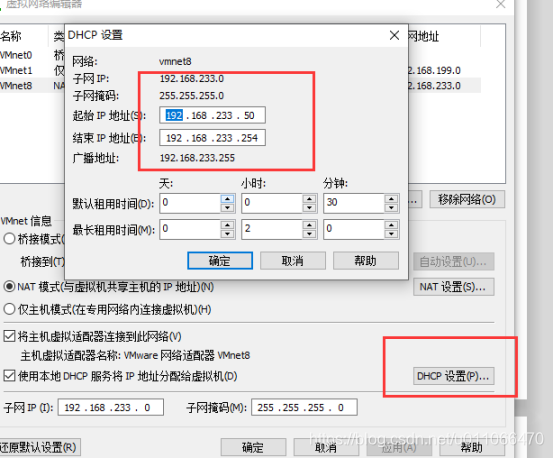554x458 pixels.
Task: Click 确定 in Virtual Network Editor bottom
Action: pos(253,448)
